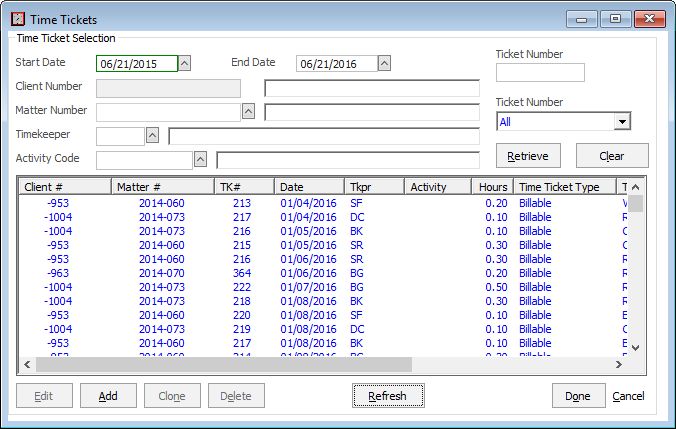The width and height of the screenshot is (676, 429).
Task: Click the grid's vertical scrollbar up arrow
Action: 635,187
